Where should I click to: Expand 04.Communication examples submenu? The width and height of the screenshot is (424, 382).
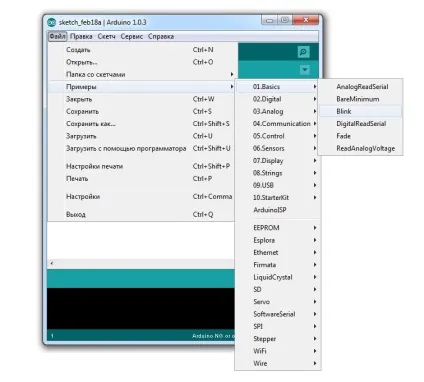(277, 124)
